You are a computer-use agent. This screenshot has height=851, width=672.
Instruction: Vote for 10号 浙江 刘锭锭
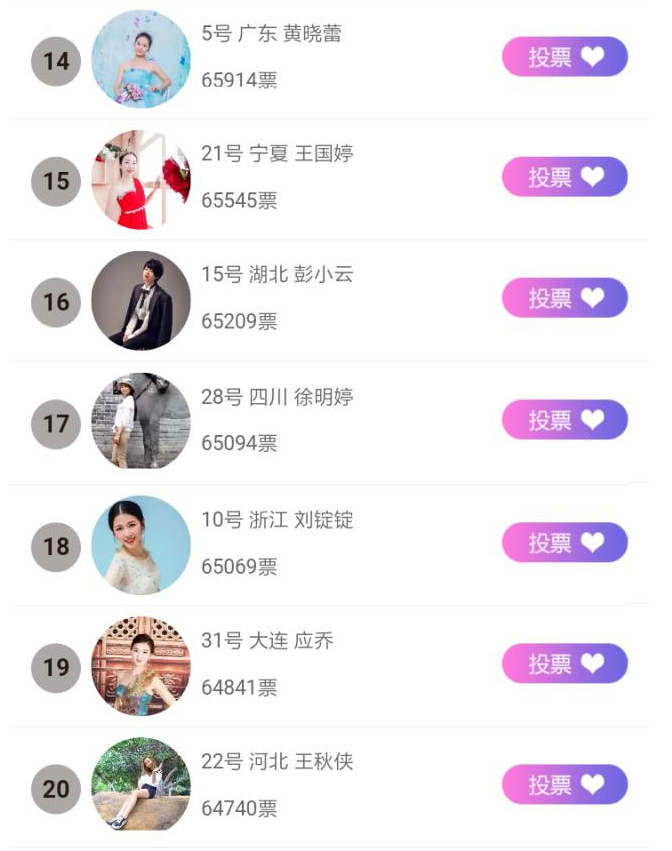(564, 542)
